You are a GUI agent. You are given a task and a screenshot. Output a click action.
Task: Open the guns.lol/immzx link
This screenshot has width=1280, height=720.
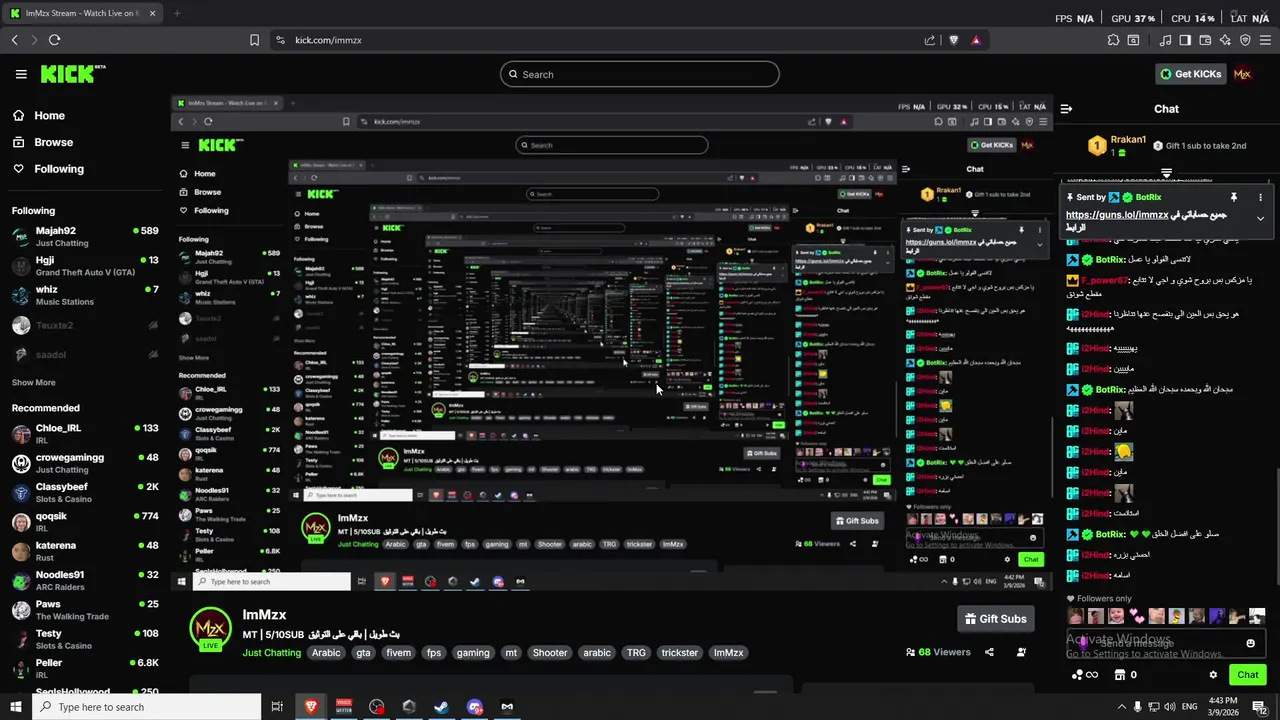(1117, 215)
